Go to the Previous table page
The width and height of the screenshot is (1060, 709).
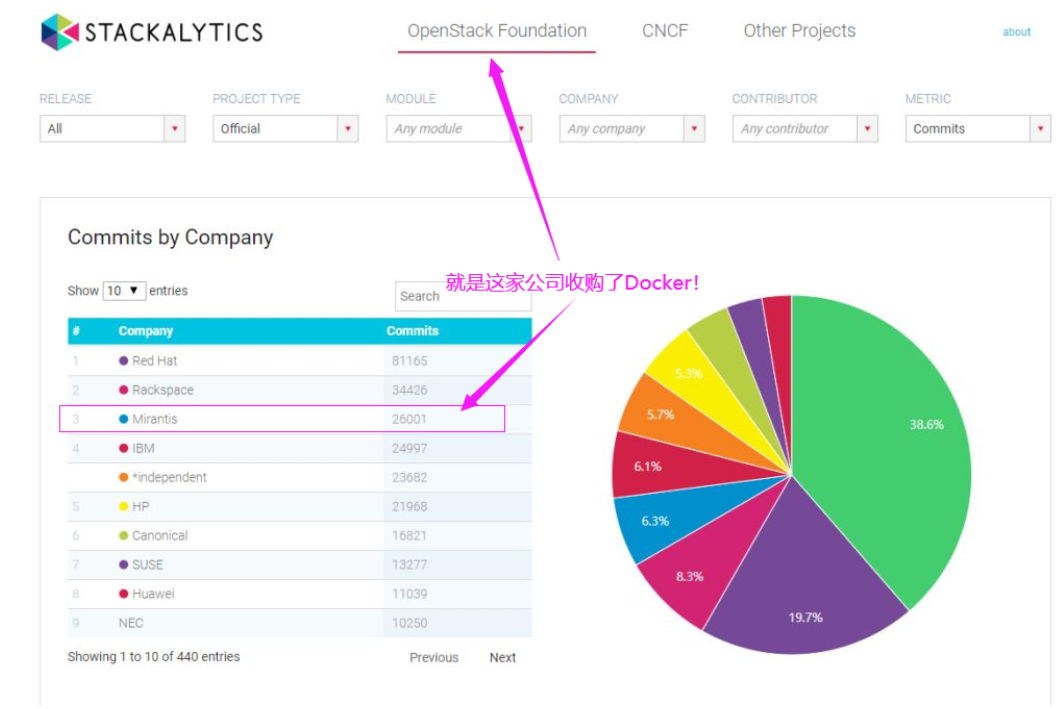(433, 657)
